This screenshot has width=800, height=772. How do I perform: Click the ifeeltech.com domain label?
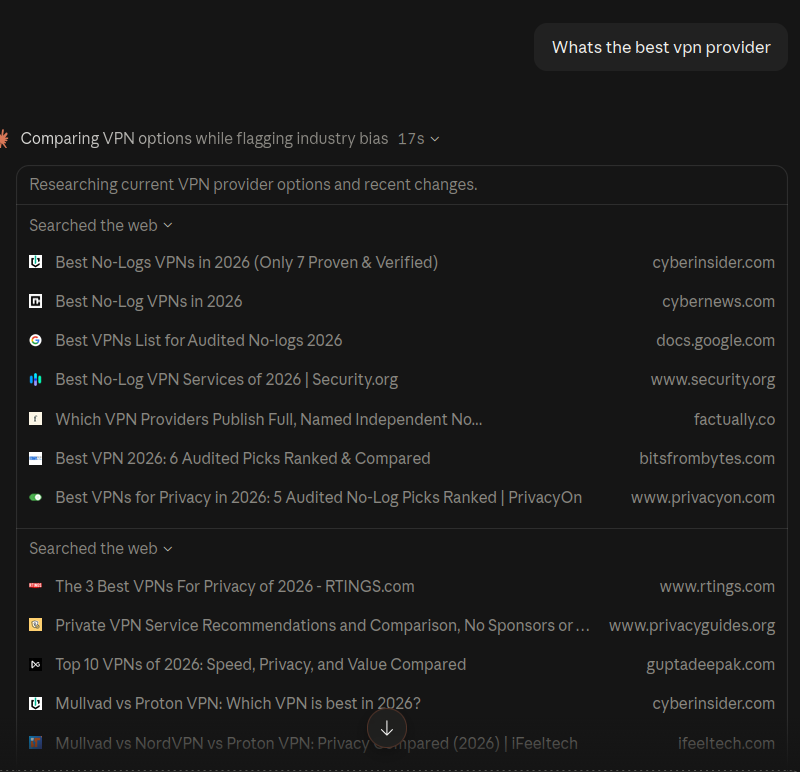(727, 743)
